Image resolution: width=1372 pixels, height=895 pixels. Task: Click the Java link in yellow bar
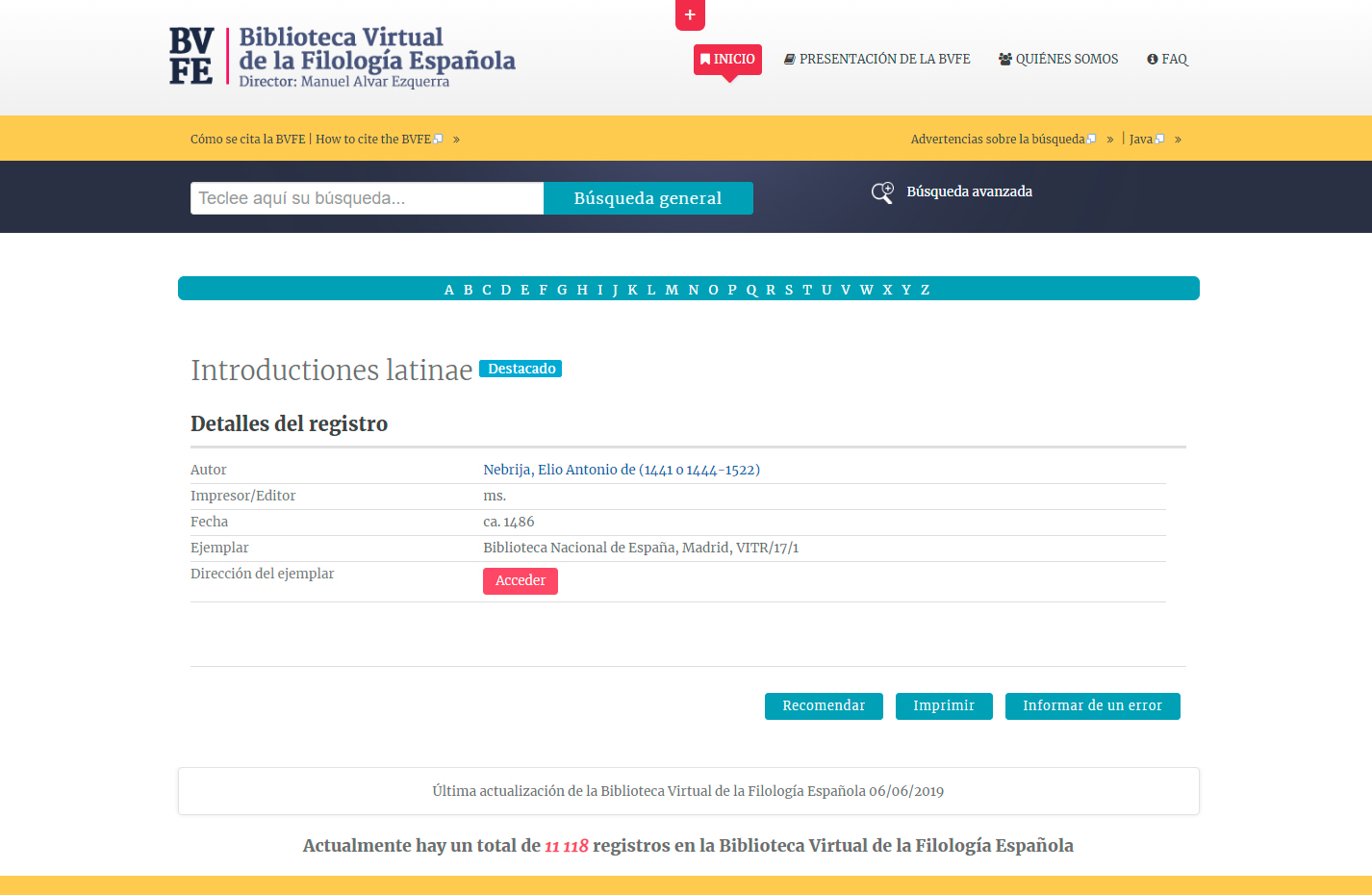point(1142,140)
